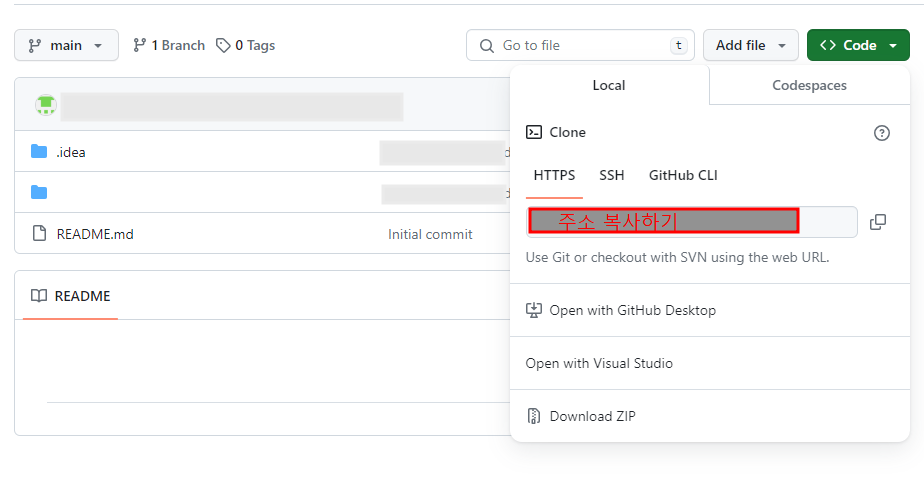Screen dimensions: 924x500
Task: Switch to the Codespaces tab
Action: [x=809, y=85]
